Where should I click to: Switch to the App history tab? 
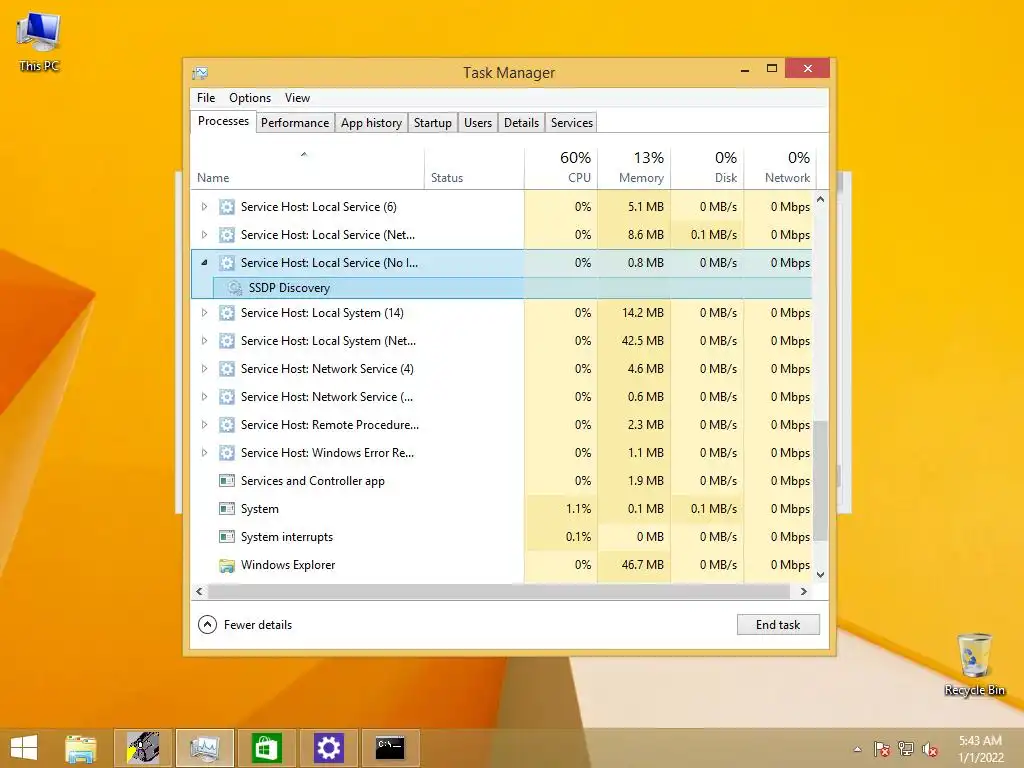371,123
